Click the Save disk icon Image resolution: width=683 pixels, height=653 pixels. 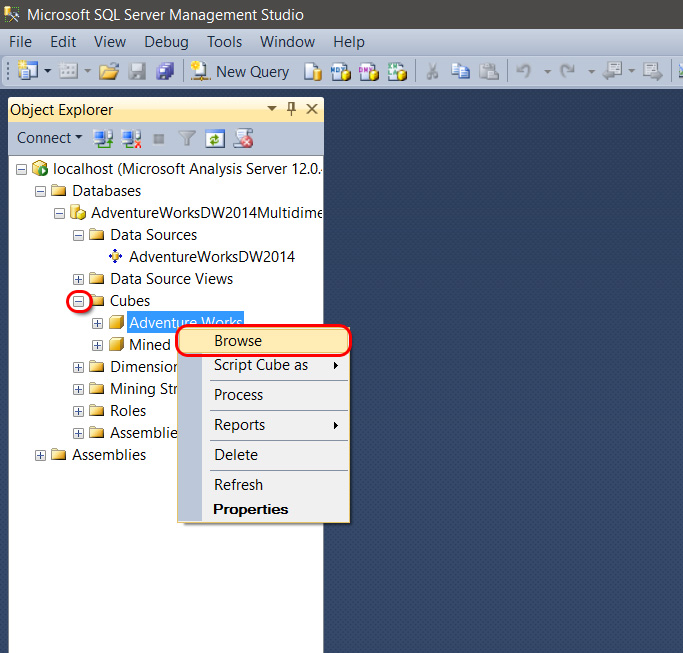click(137, 71)
